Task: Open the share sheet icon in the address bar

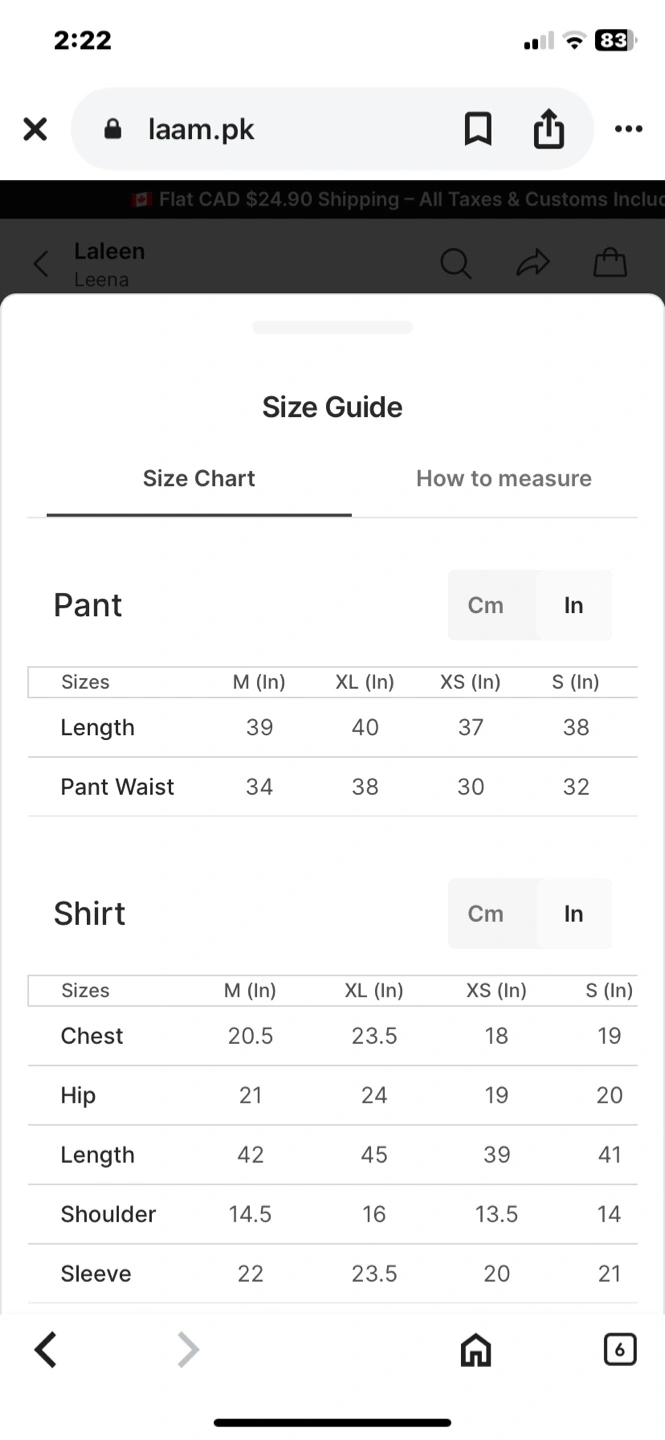Action: click(548, 129)
